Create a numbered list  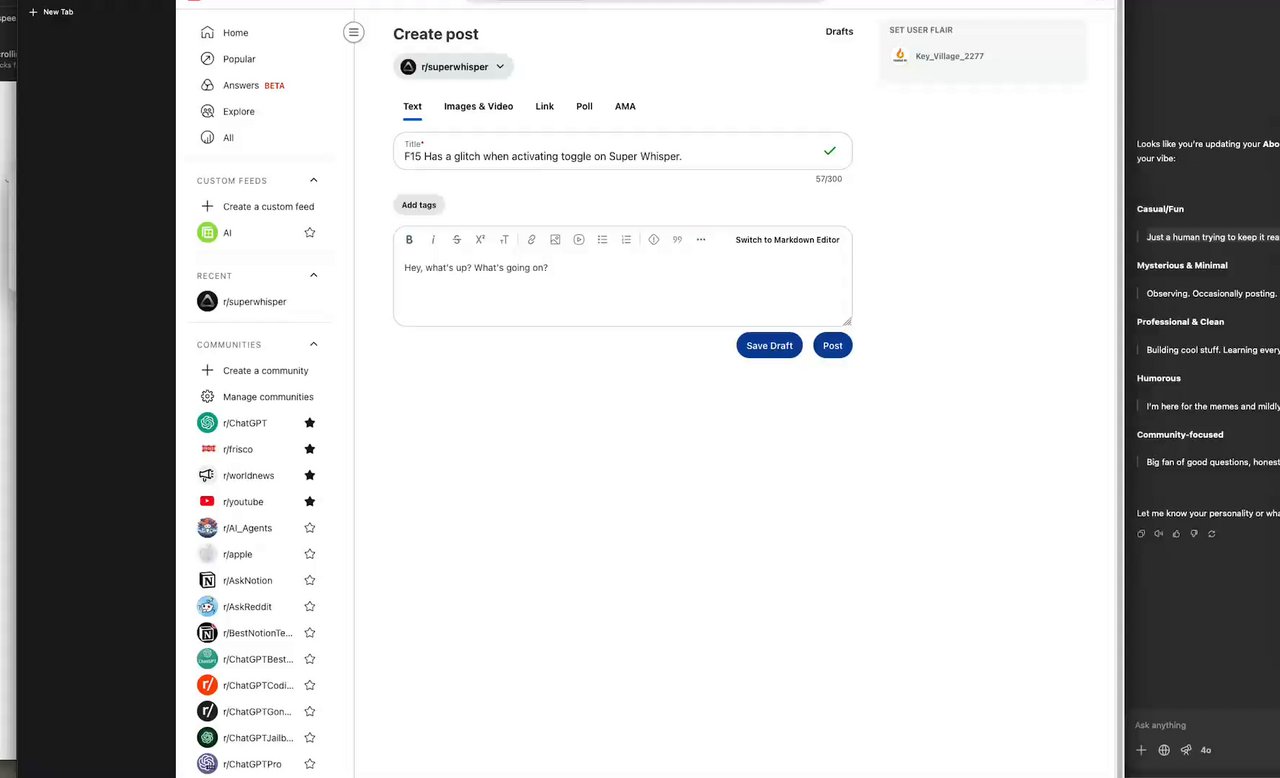point(626,240)
